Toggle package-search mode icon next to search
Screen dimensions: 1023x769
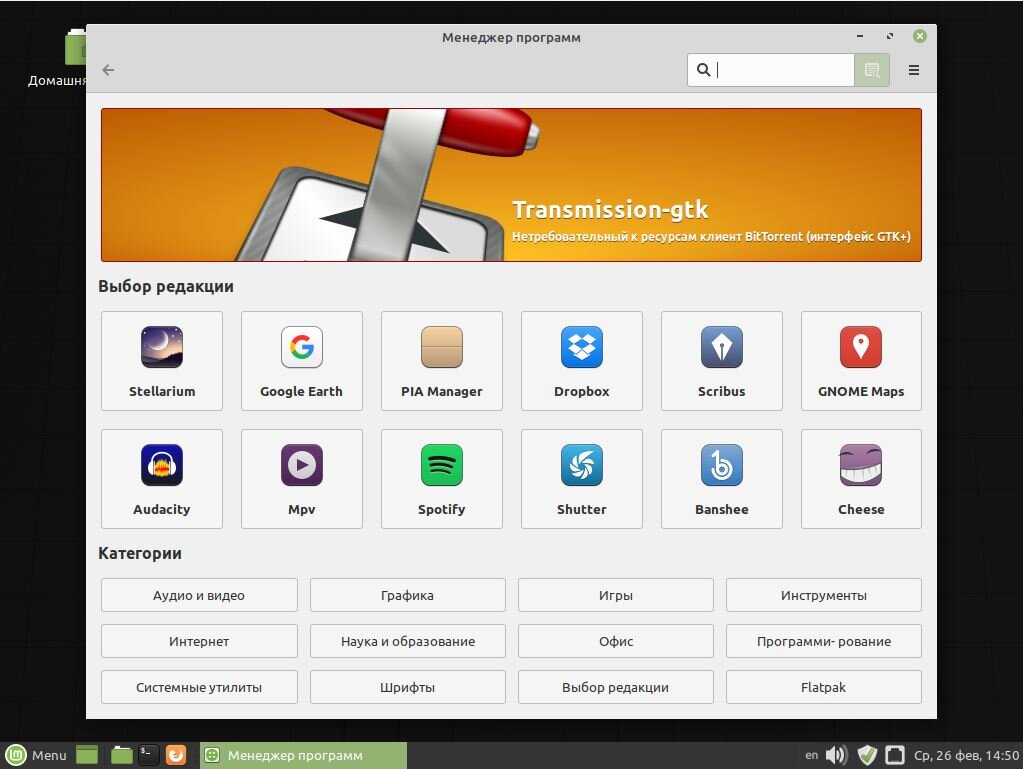pos(872,70)
